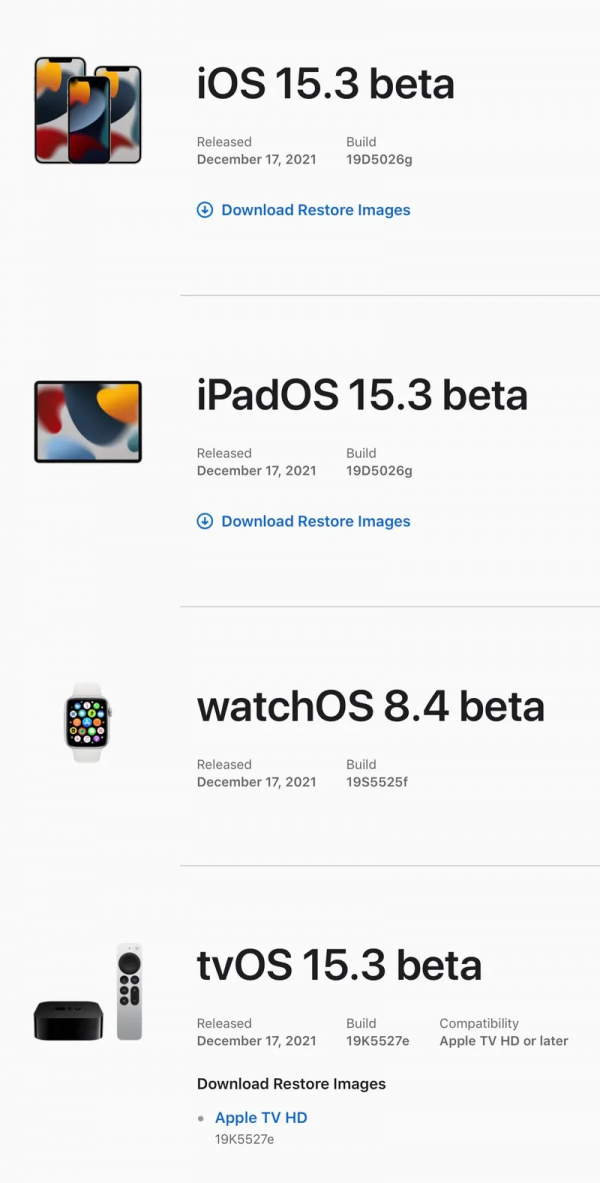Click the download arrow icon beside iPadOS 15.3 restore images
Viewport: 600px width, 1183px height.
click(x=204, y=521)
